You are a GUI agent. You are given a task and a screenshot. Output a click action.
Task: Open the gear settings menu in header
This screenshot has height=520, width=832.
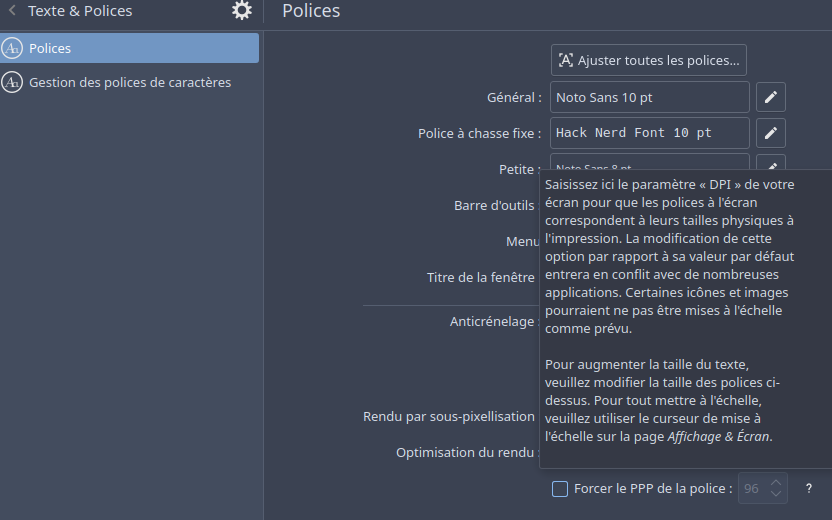(242, 11)
